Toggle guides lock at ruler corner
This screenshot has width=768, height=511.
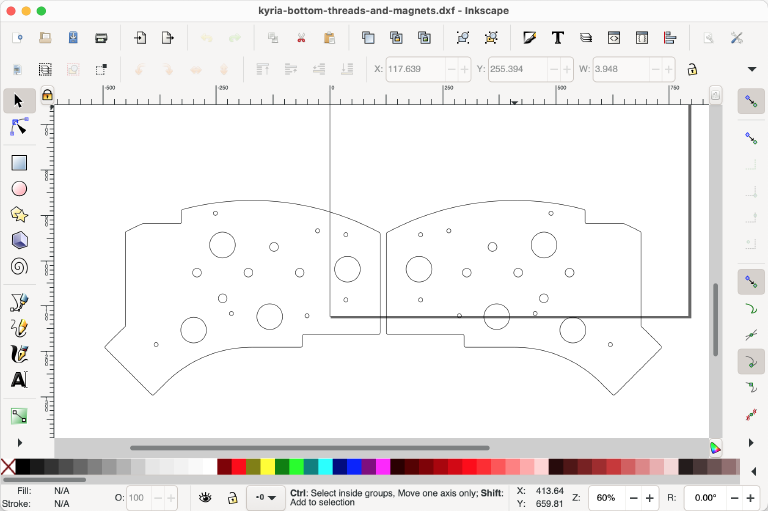(x=47, y=95)
